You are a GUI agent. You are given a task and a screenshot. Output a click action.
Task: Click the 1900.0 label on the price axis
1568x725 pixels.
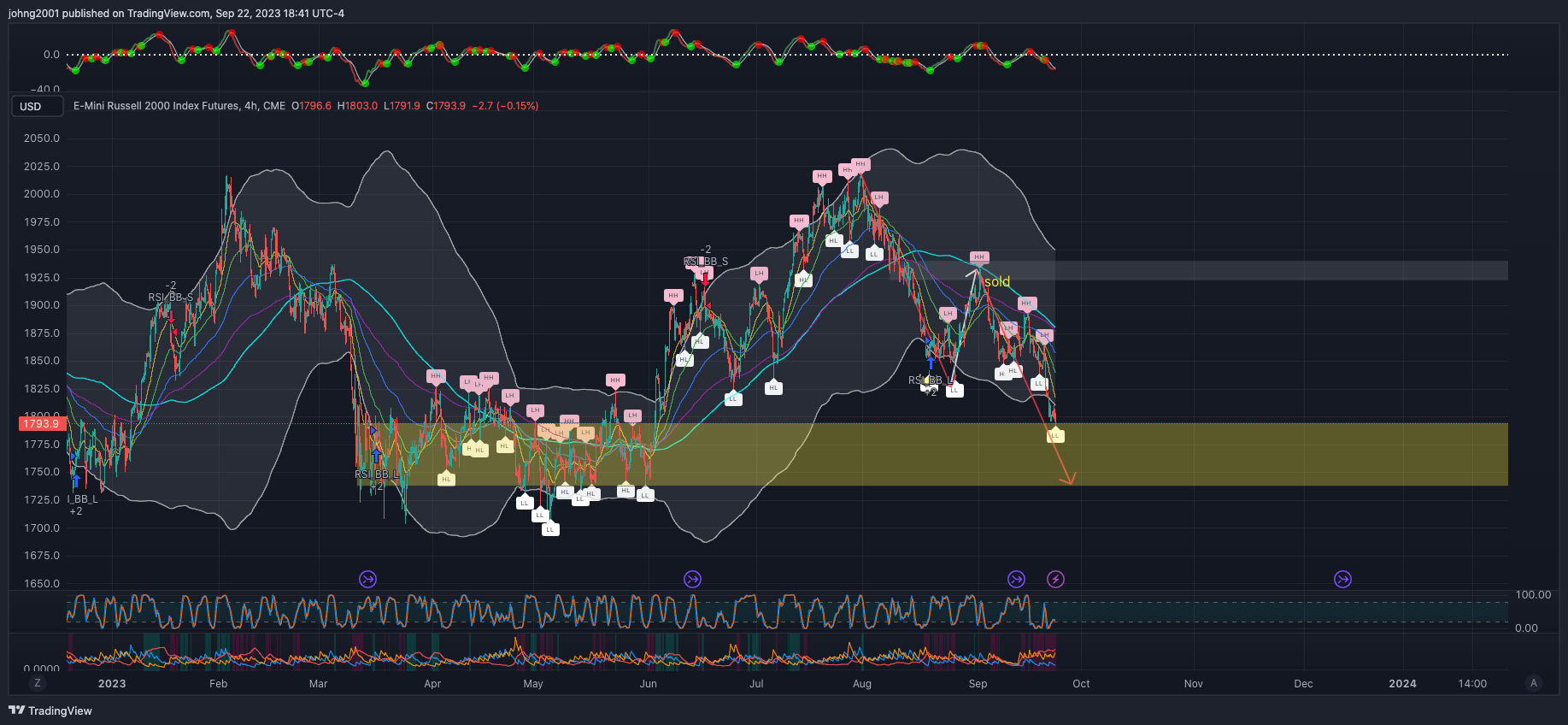pyautogui.click(x=42, y=304)
